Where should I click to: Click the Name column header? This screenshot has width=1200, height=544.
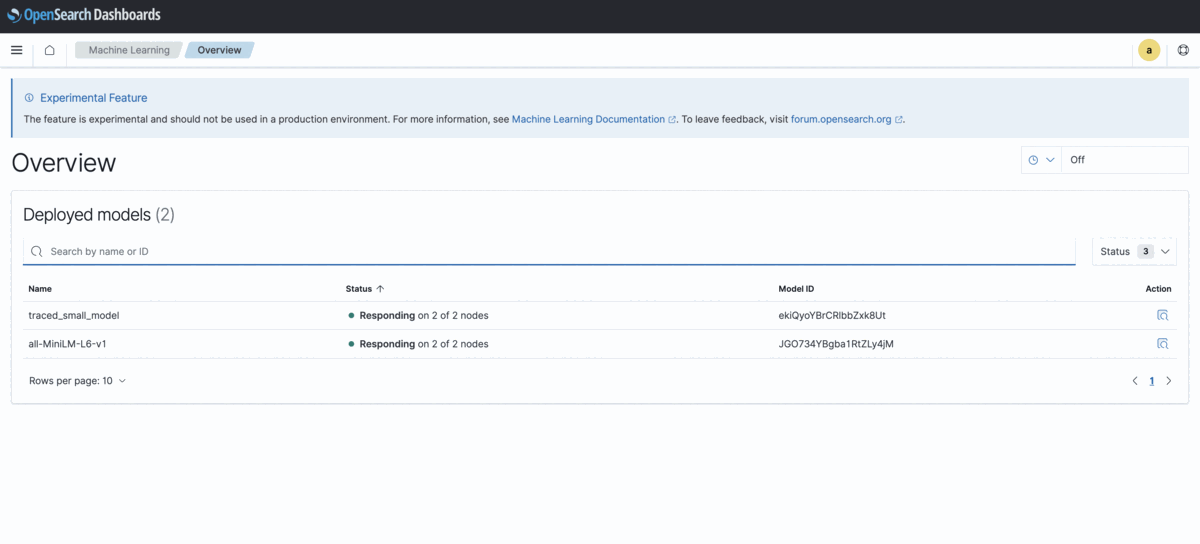click(40, 289)
